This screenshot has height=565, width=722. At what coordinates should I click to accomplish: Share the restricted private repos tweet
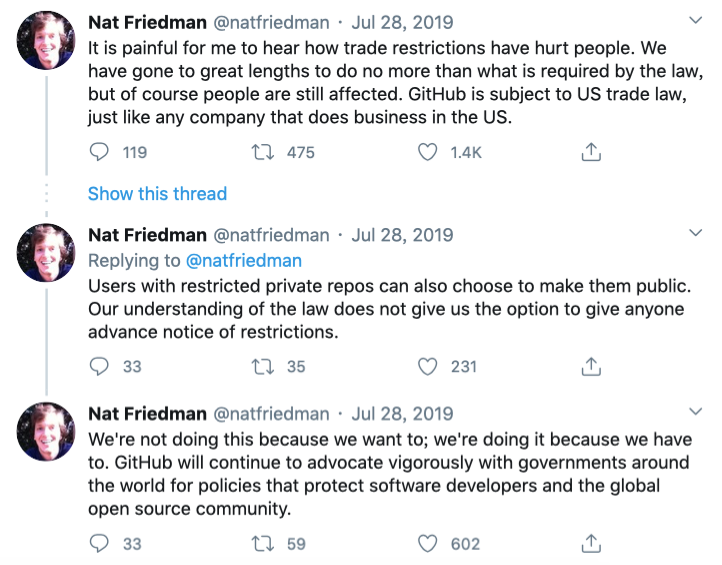pyautogui.click(x=591, y=366)
